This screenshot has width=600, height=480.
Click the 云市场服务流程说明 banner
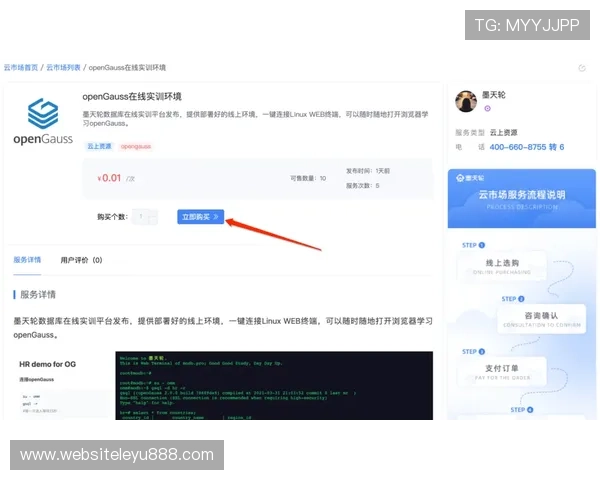(522, 198)
